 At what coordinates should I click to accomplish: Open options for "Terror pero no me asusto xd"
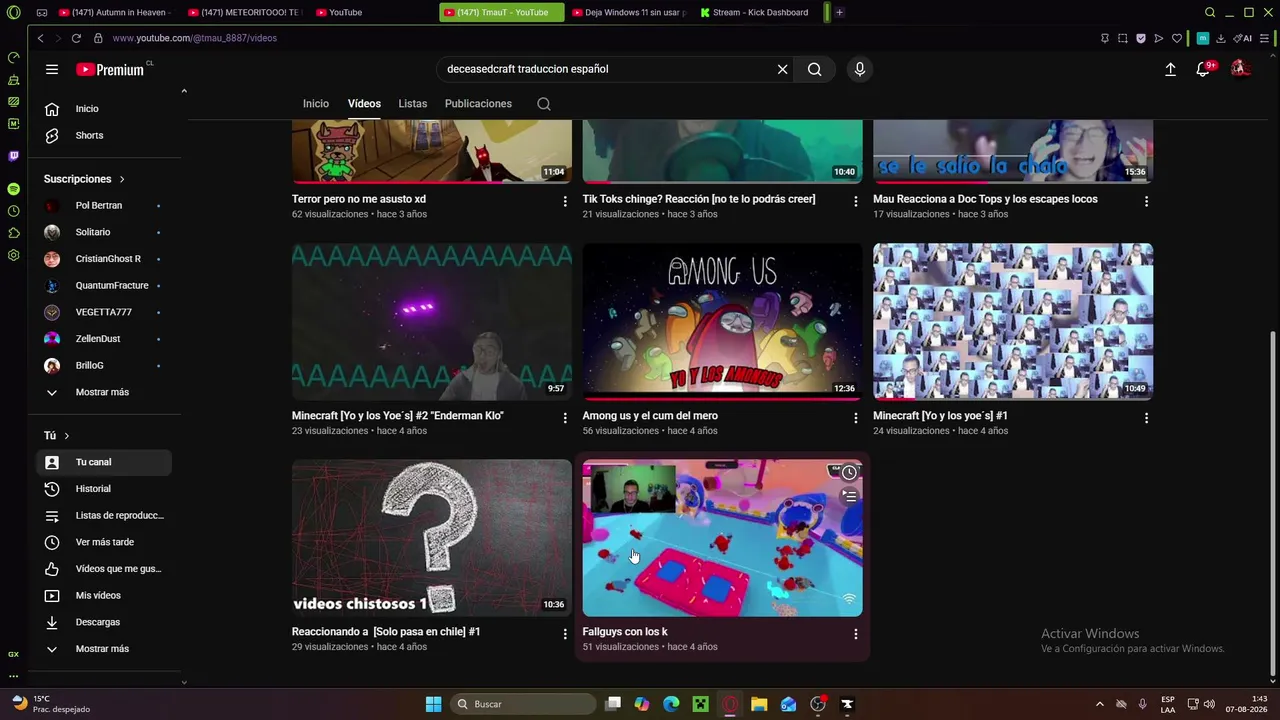click(565, 201)
